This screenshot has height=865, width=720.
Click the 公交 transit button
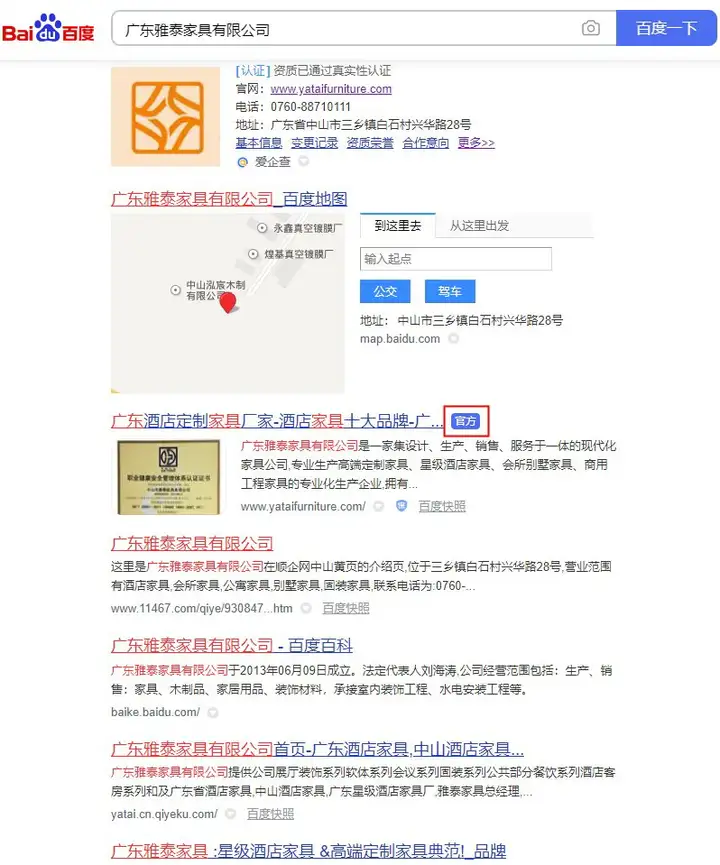tap(385, 291)
